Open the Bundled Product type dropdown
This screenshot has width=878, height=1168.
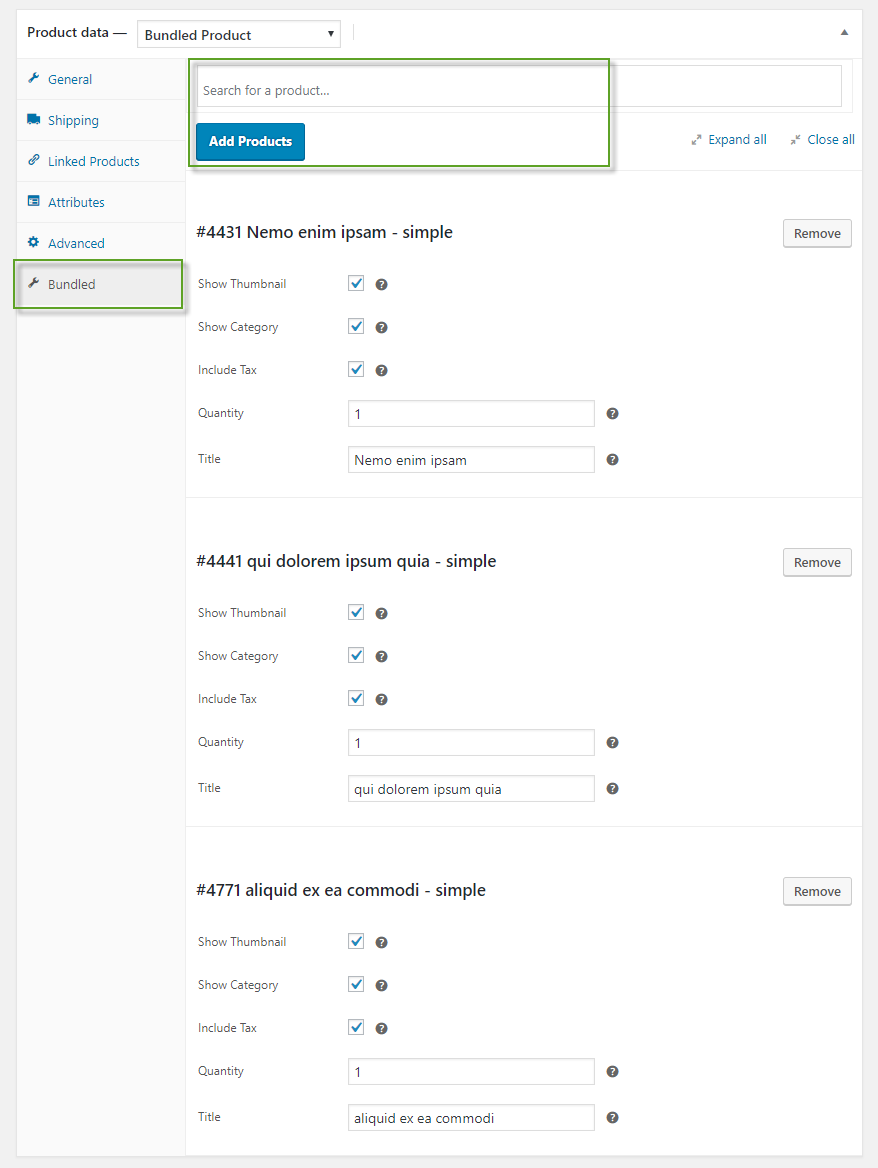tap(239, 34)
